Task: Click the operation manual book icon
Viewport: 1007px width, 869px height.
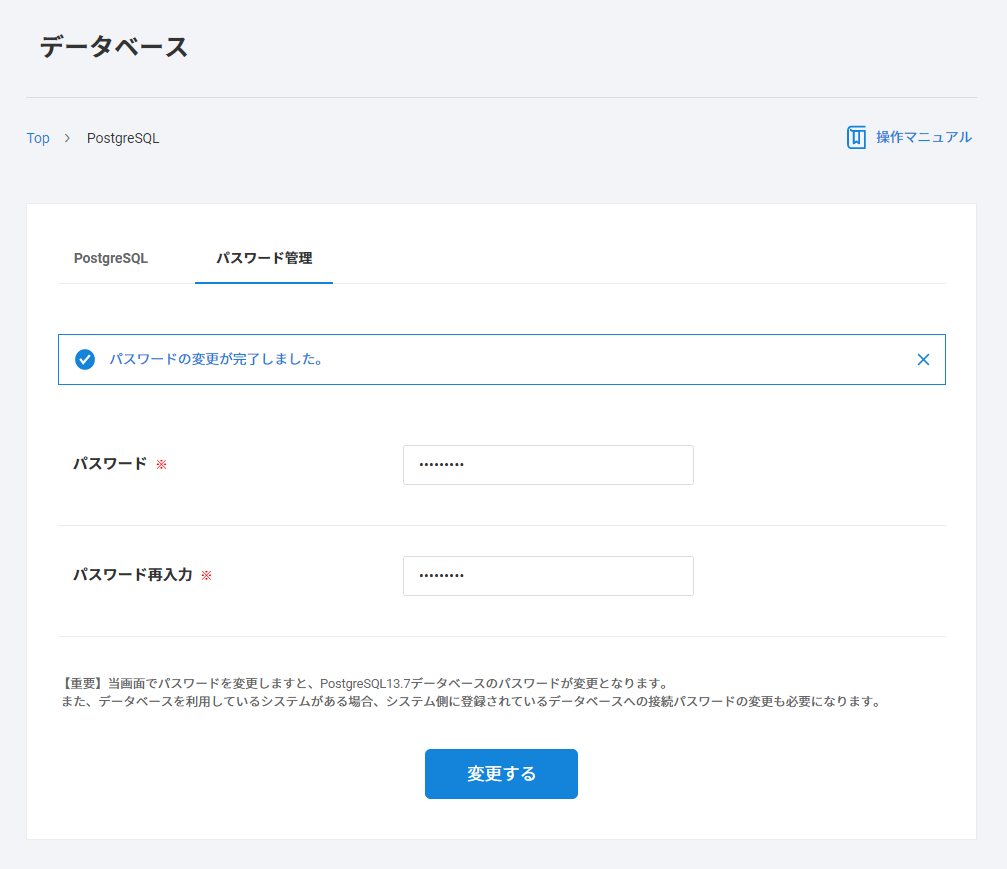Action: pyautogui.click(x=856, y=138)
